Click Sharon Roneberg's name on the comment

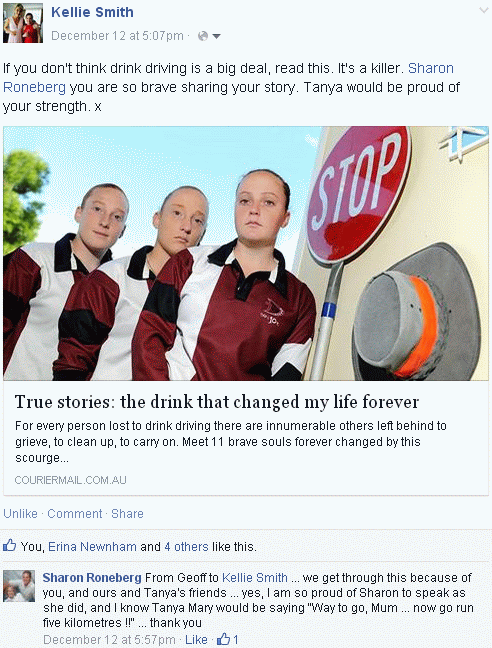pyautogui.click(x=92, y=577)
